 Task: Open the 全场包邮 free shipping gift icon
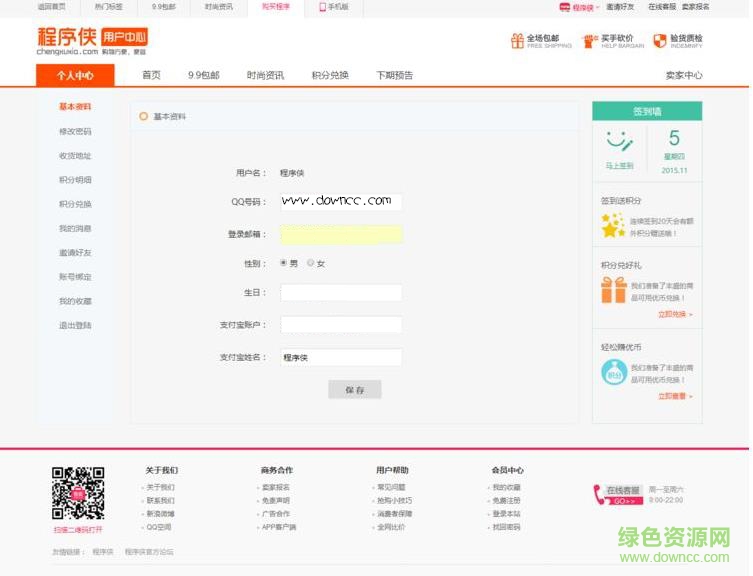coord(517,41)
